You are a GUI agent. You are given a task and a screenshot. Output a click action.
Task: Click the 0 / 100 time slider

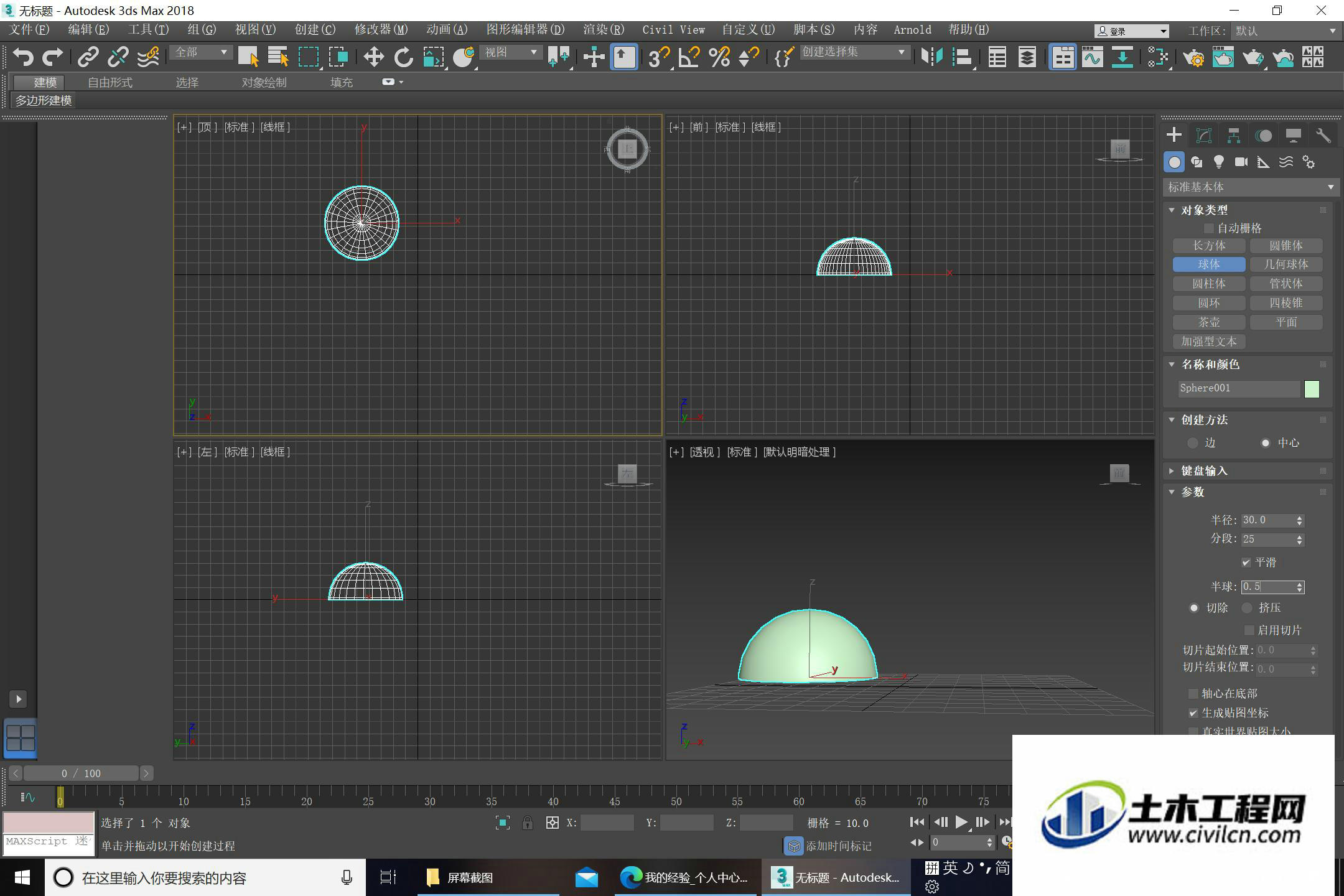[x=81, y=773]
